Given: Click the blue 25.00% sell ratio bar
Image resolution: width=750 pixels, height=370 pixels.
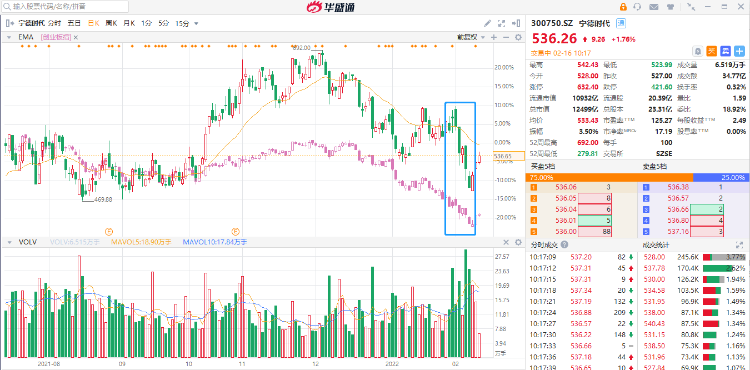Looking at the screenshot, I should click(721, 177).
